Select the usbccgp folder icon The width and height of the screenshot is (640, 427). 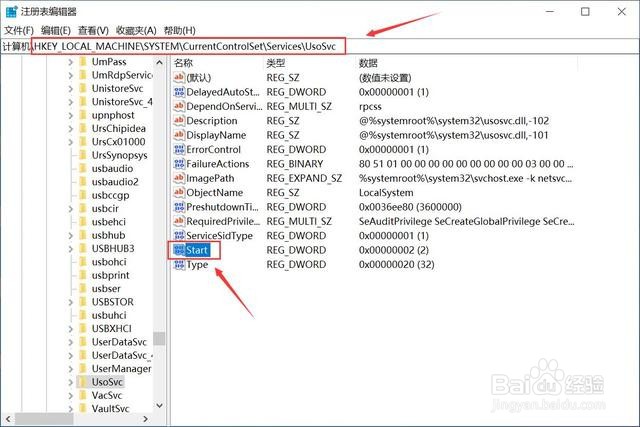pos(83,195)
